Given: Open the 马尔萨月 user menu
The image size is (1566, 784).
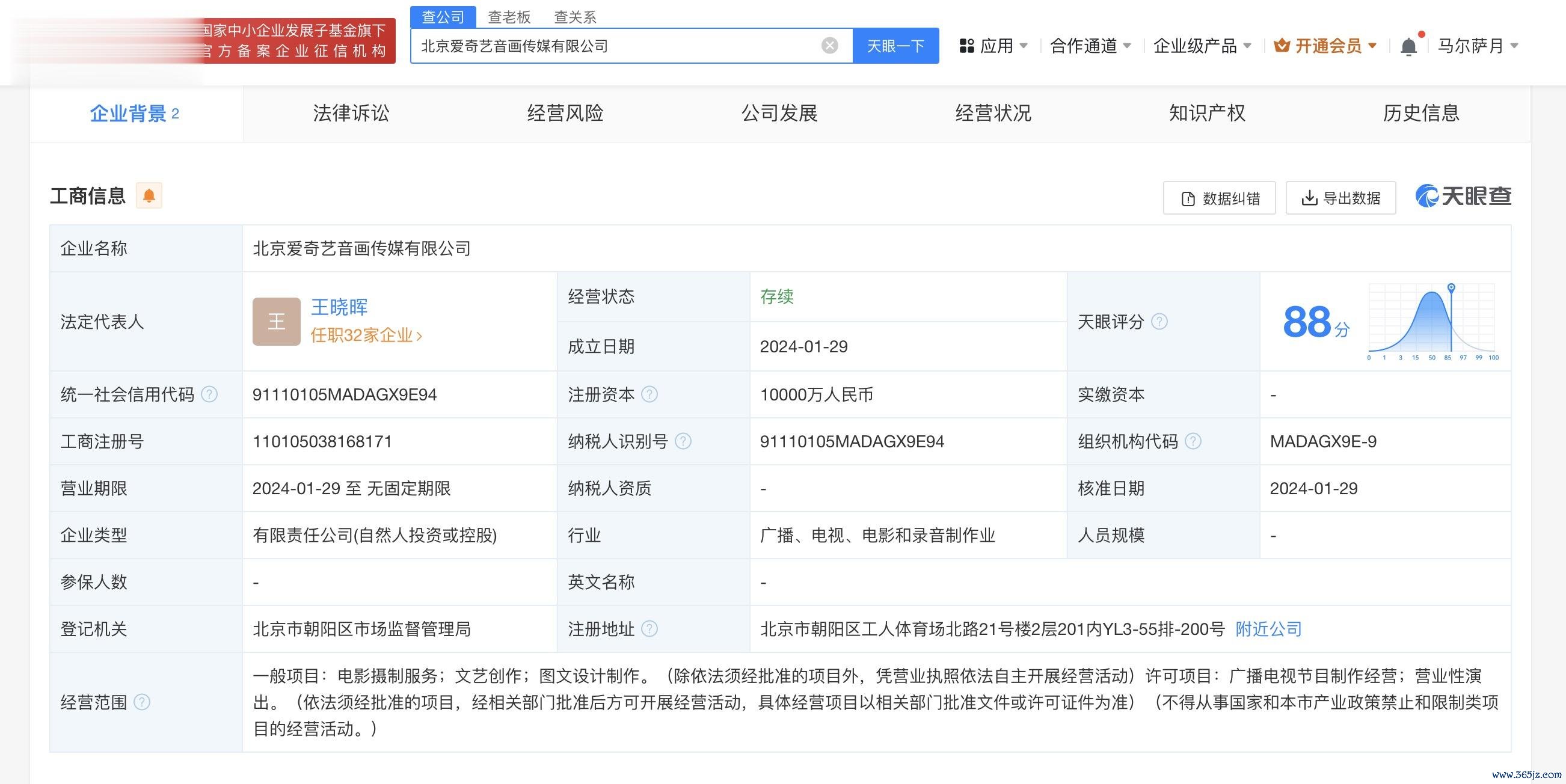Looking at the screenshot, I should 1477,46.
